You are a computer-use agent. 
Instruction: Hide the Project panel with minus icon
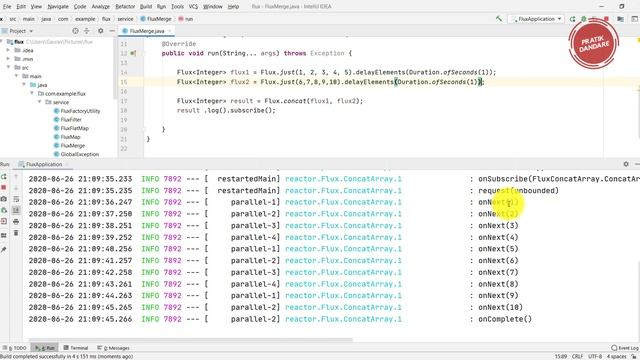[112, 31]
